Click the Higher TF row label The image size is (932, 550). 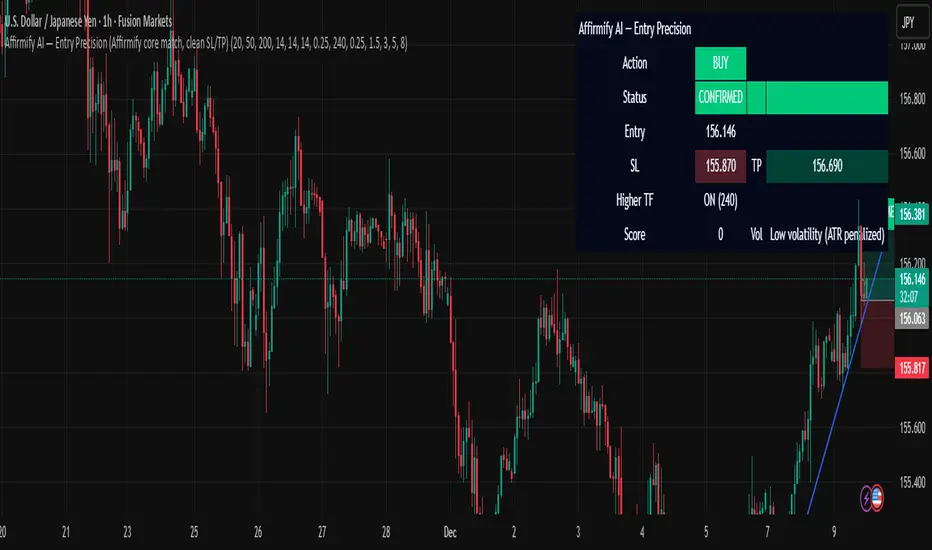point(634,200)
